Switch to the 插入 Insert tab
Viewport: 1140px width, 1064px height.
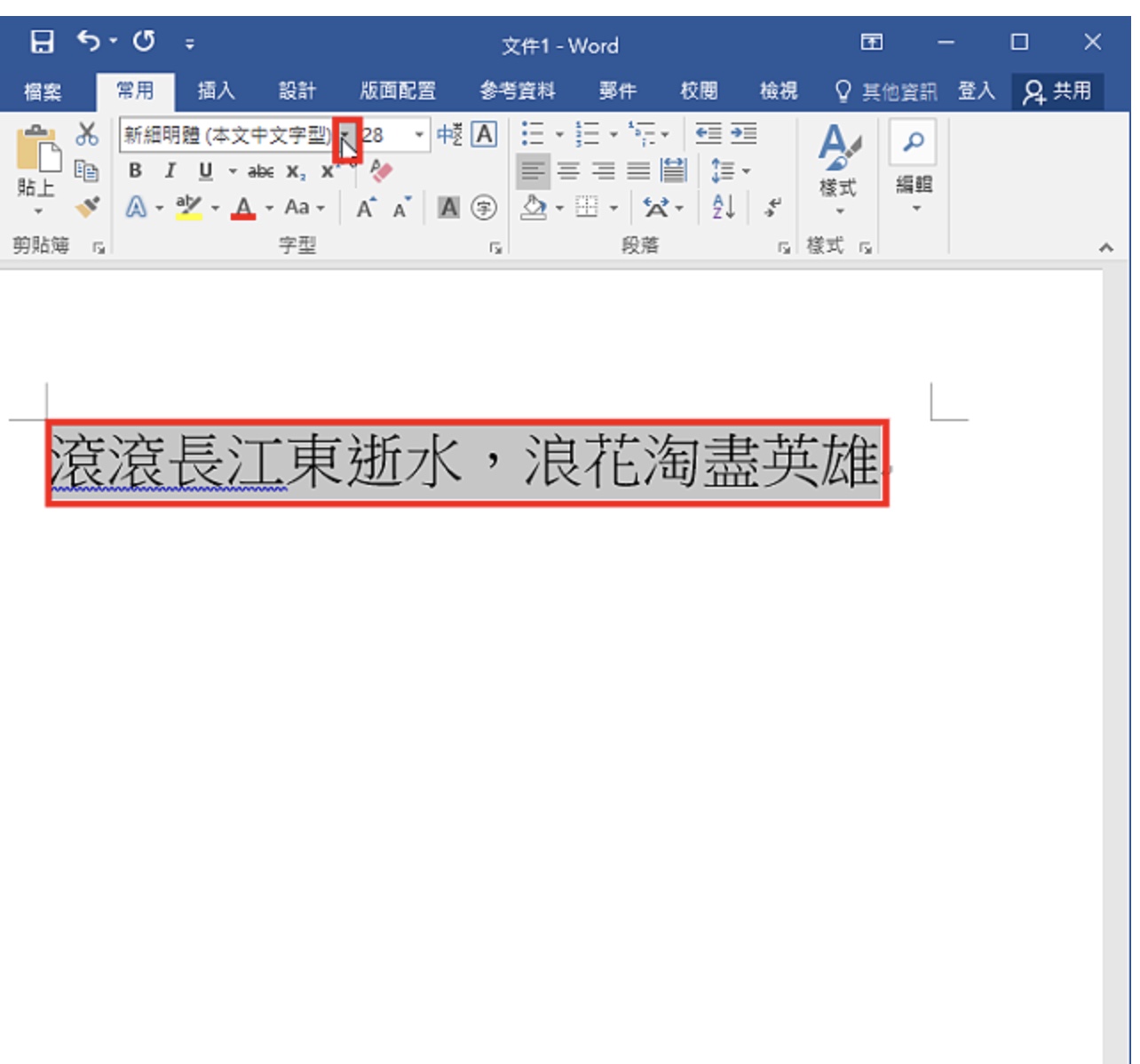point(216,91)
